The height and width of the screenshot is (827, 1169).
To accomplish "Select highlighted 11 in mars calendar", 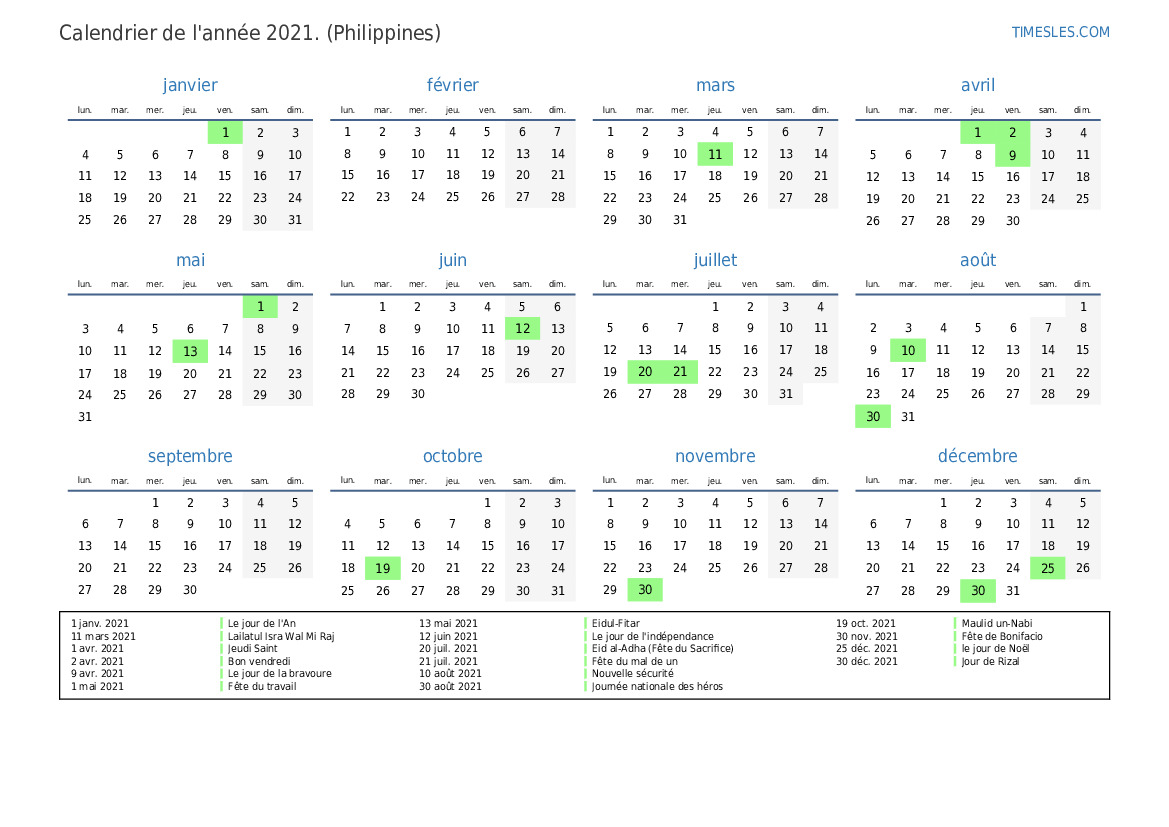I will pyautogui.click(x=715, y=154).
